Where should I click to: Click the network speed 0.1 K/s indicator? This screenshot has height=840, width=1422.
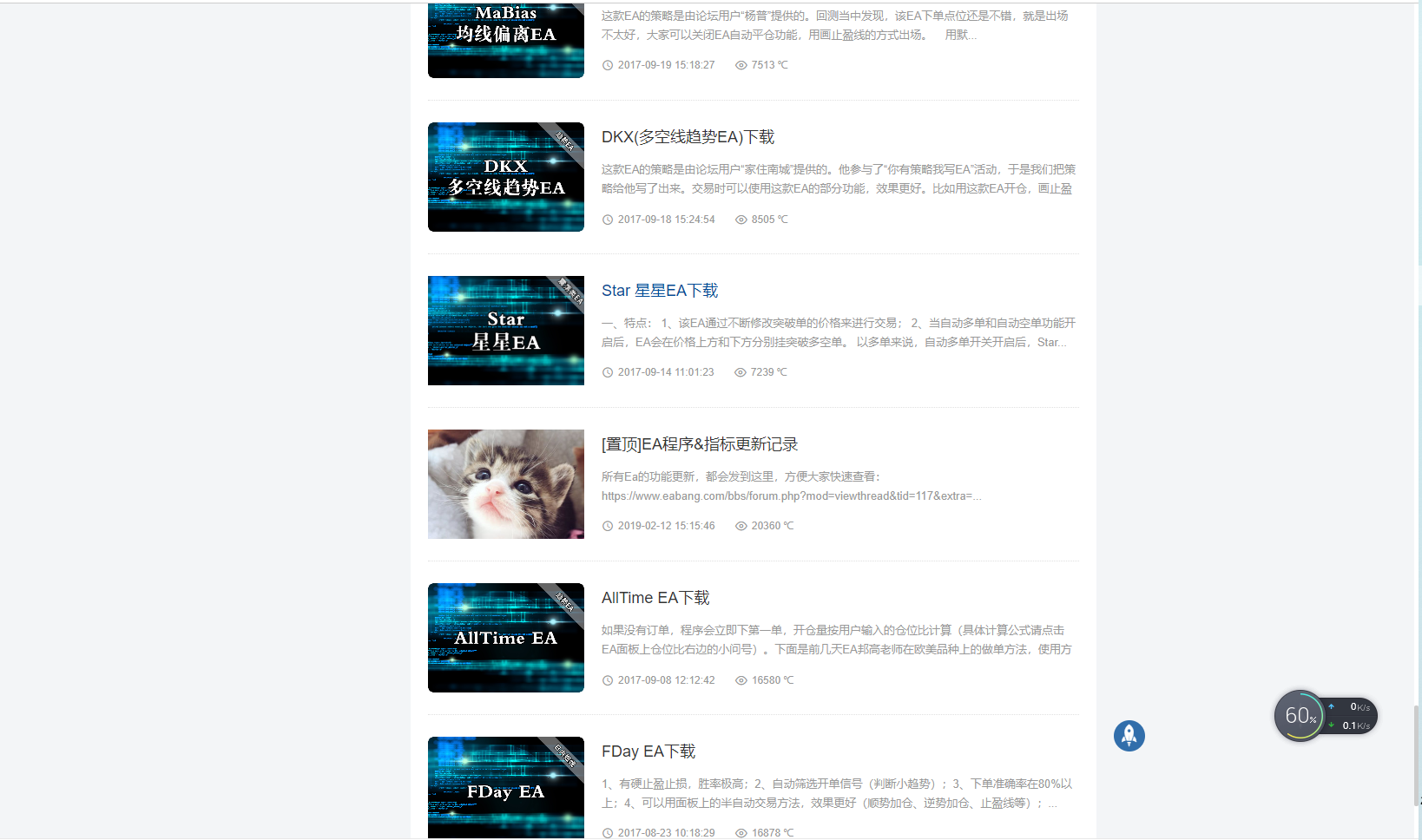[x=1350, y=725]
